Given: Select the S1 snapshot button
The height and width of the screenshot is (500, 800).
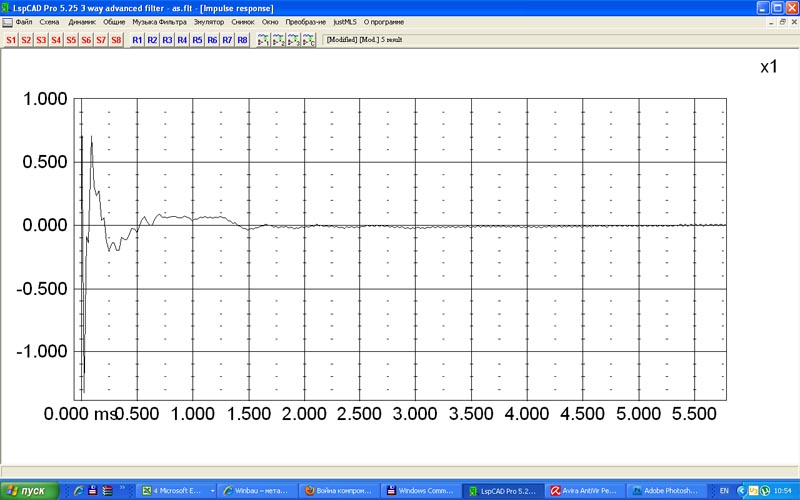Looking at the screenshot, I should 11,40.
